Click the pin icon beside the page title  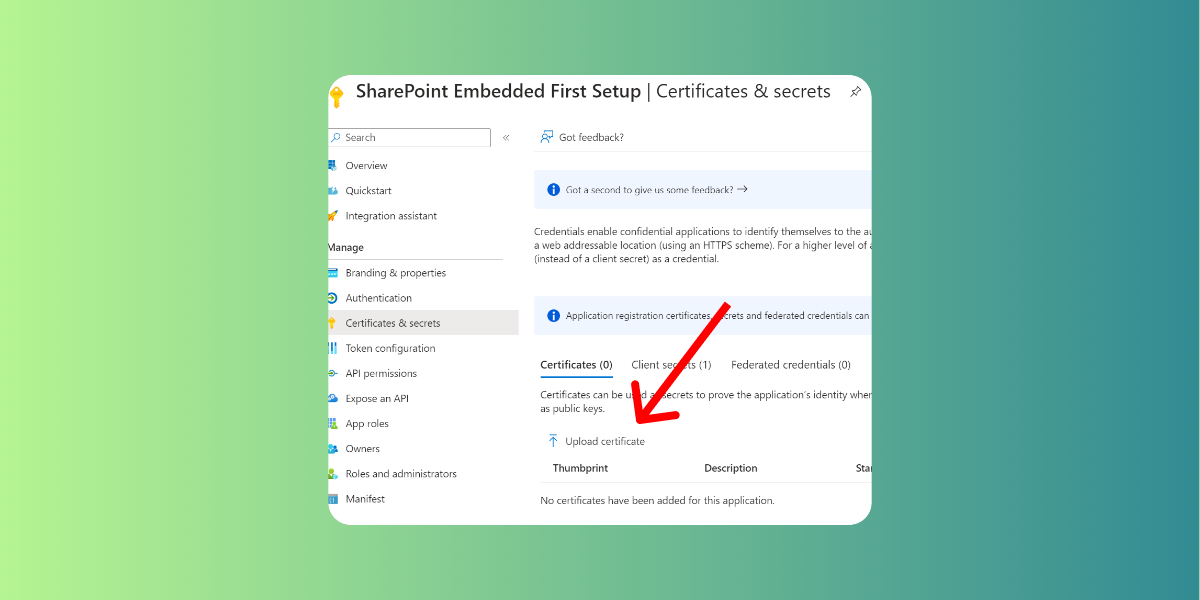coord(855,92)
